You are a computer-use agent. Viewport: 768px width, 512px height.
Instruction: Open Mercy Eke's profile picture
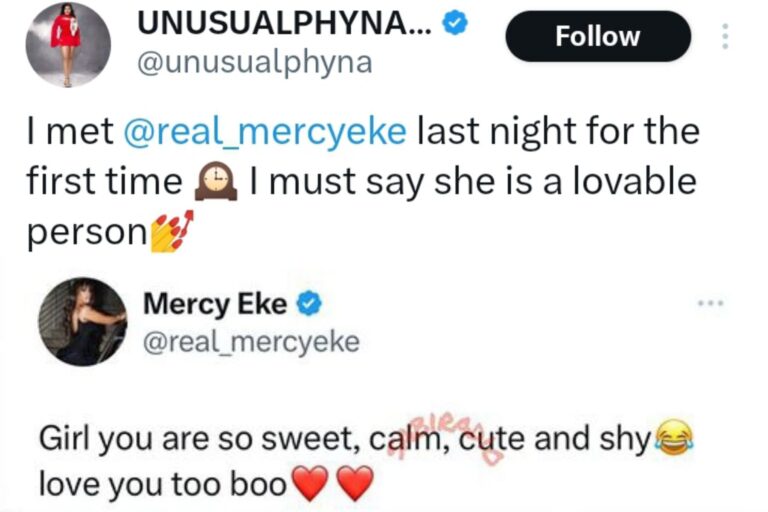pyautogui.click(x=83, y=322)
